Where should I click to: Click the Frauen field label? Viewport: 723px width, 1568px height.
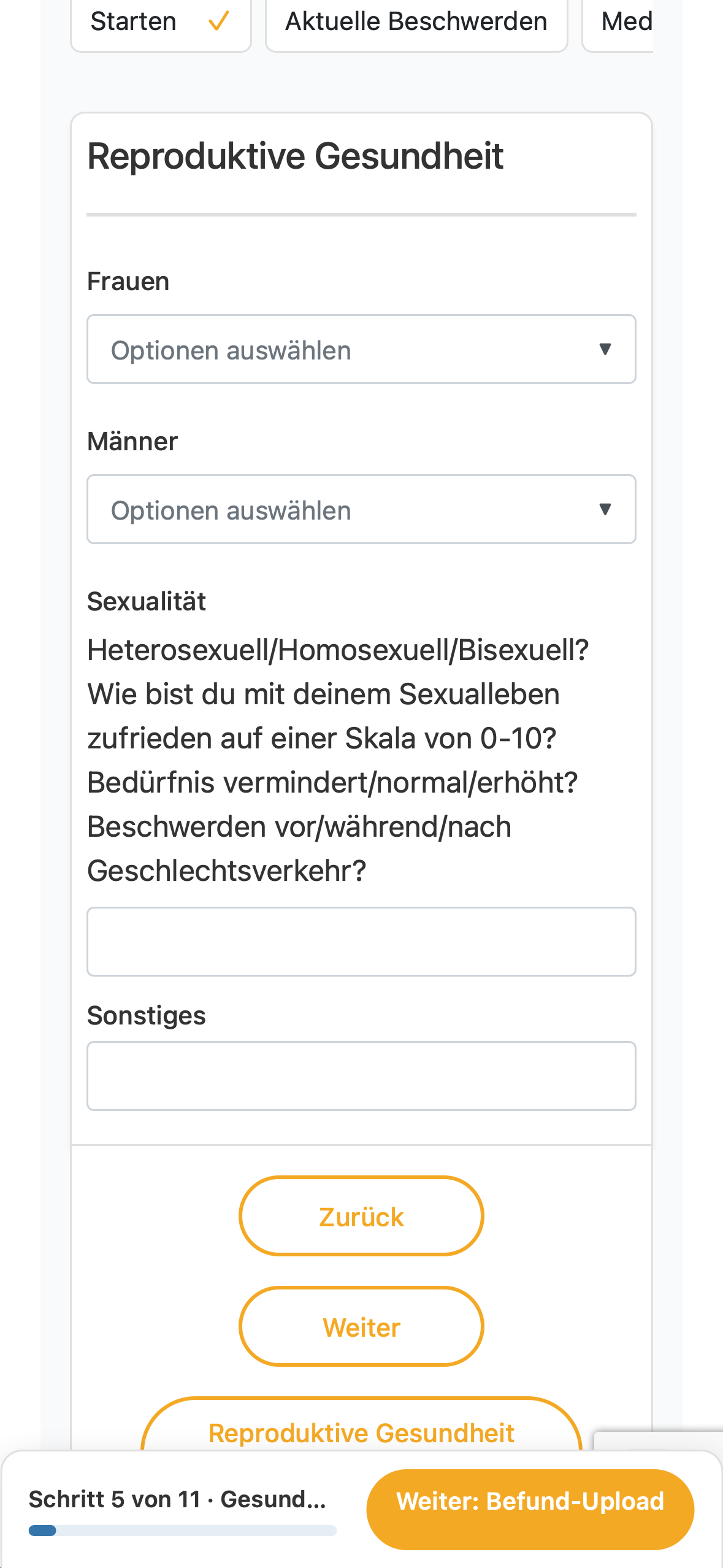128,282
